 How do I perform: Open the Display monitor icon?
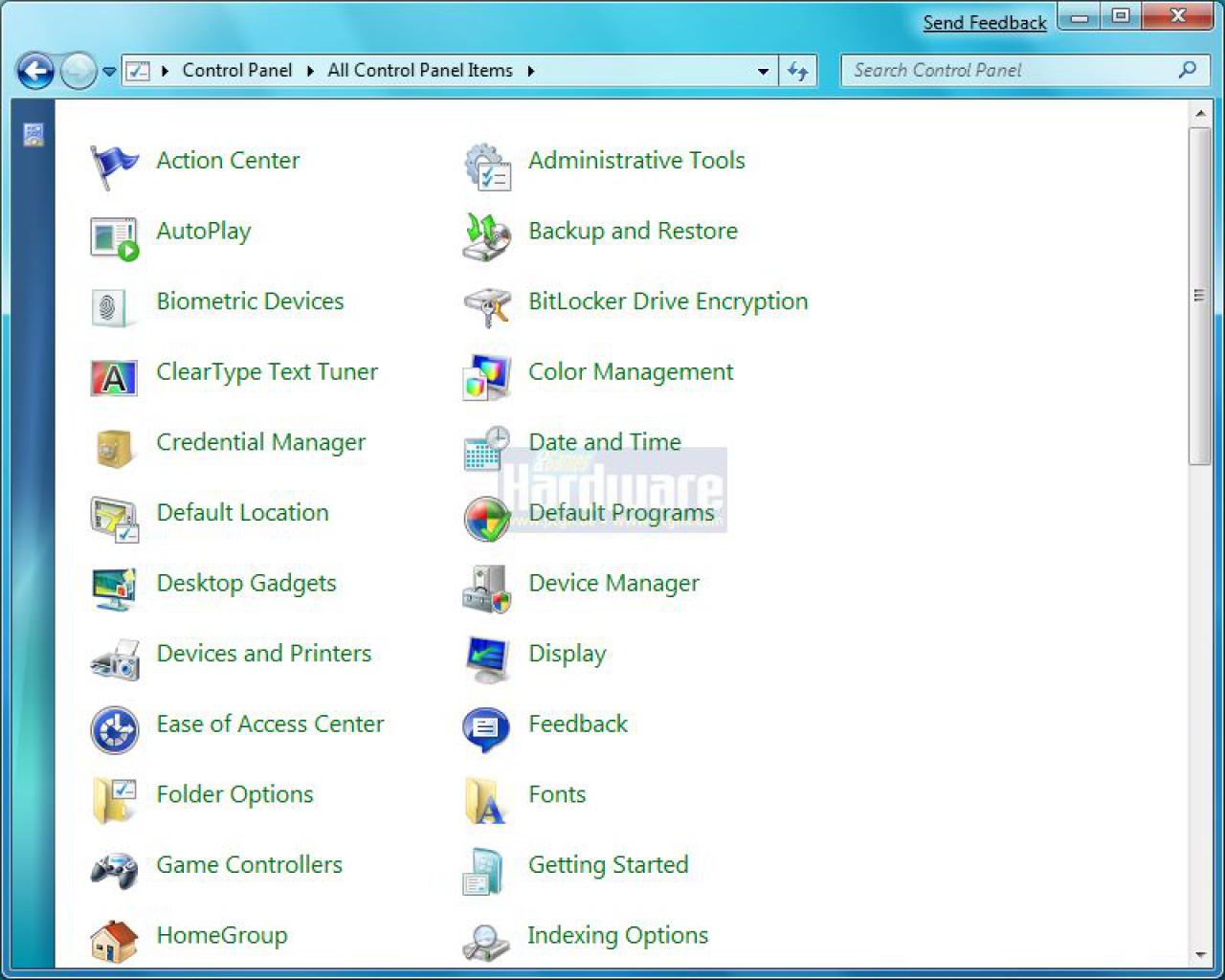click(487, 659)
